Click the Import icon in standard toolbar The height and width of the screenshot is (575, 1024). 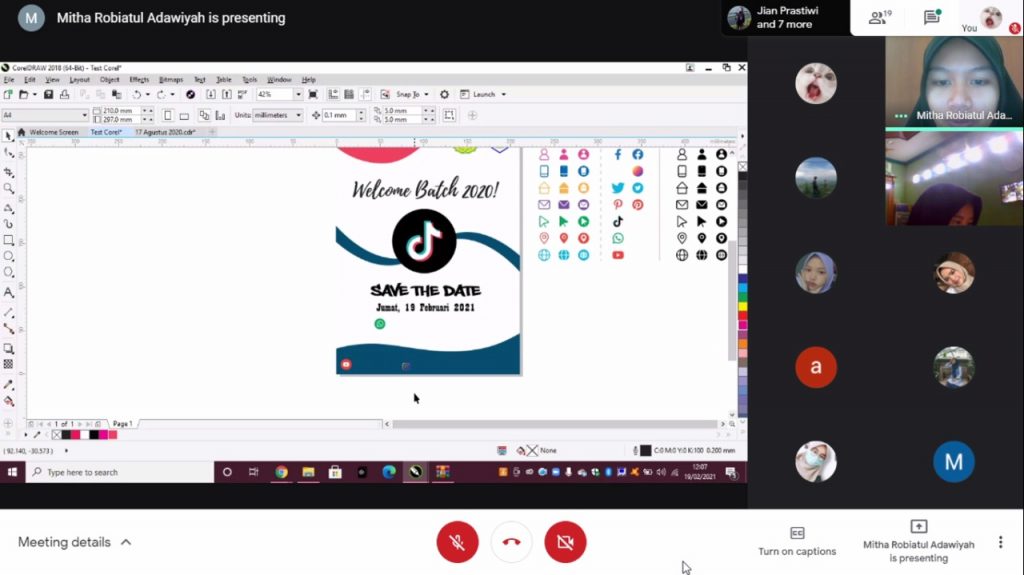(211, 95)
